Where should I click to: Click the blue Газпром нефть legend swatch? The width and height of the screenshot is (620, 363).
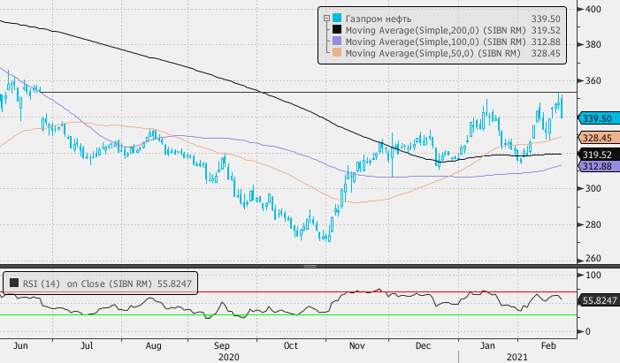tap(337, 18)
